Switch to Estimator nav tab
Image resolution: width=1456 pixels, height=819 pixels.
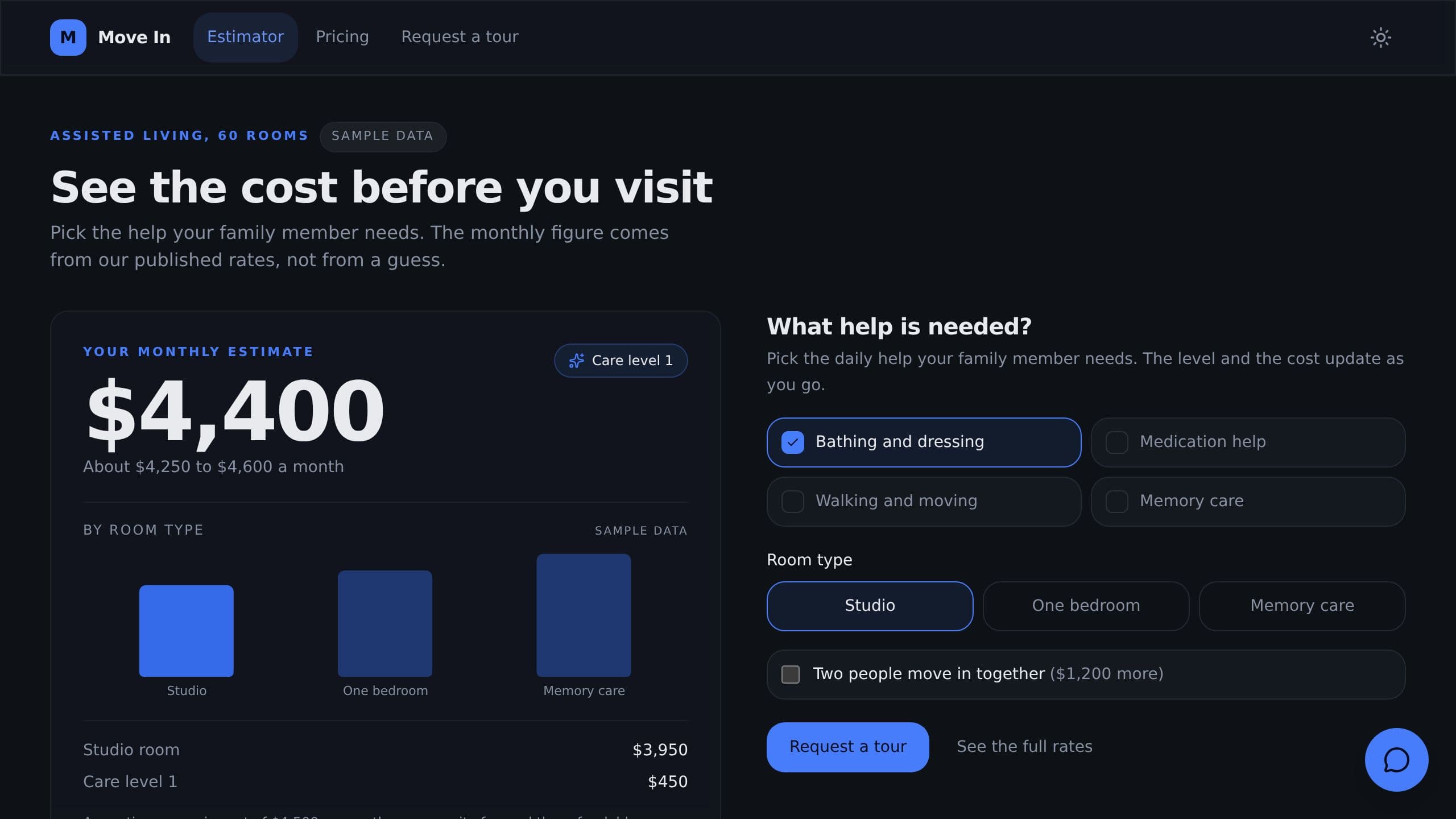click(x=245, y=37)
